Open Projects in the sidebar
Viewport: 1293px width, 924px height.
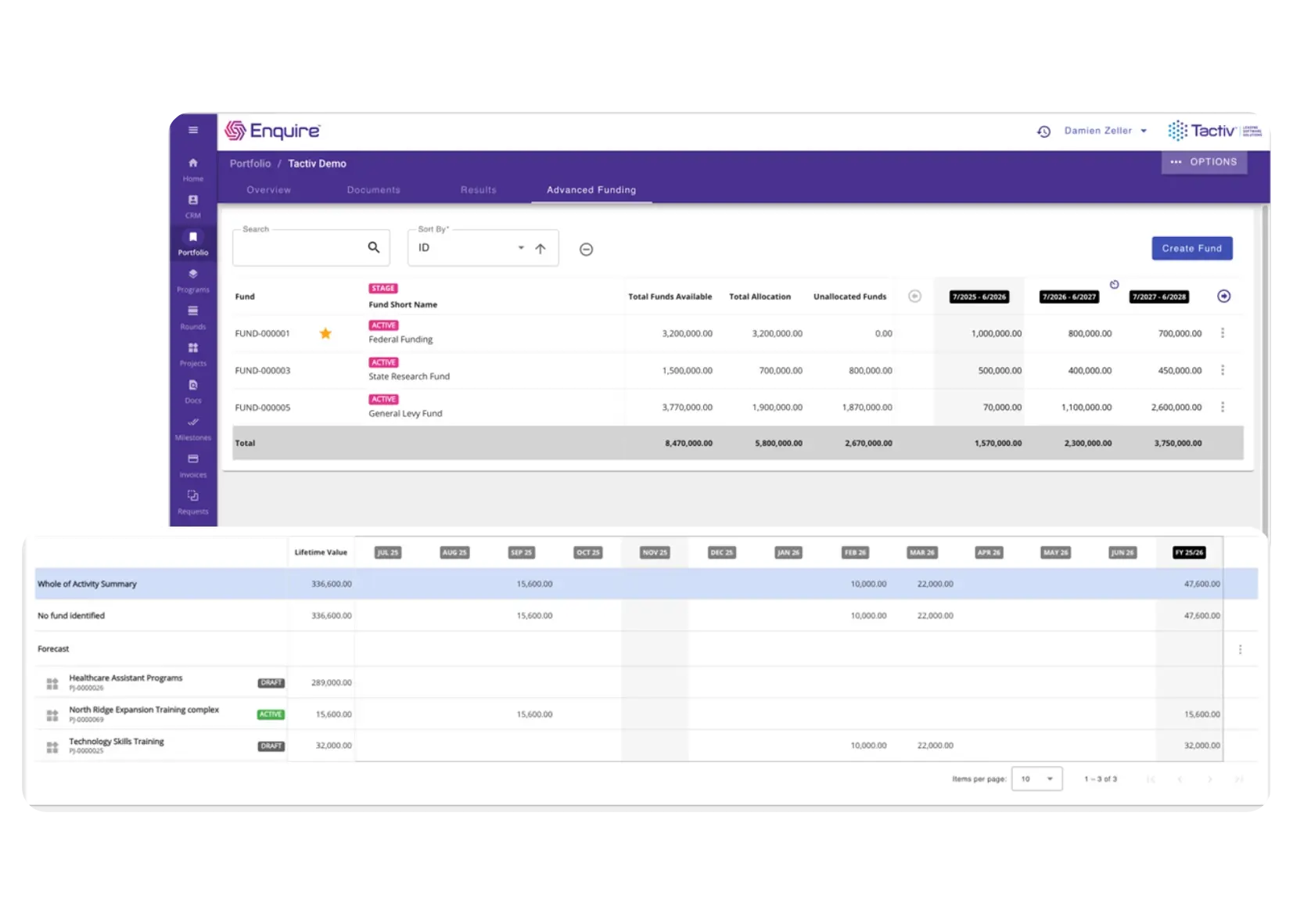point(193,354)
